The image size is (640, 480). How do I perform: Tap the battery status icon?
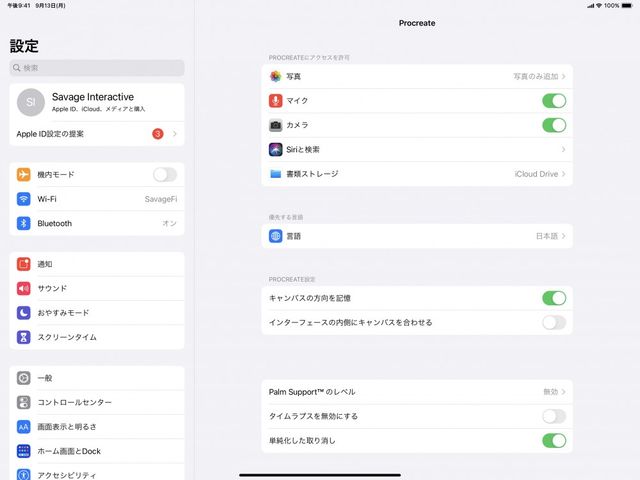point(627,6)
